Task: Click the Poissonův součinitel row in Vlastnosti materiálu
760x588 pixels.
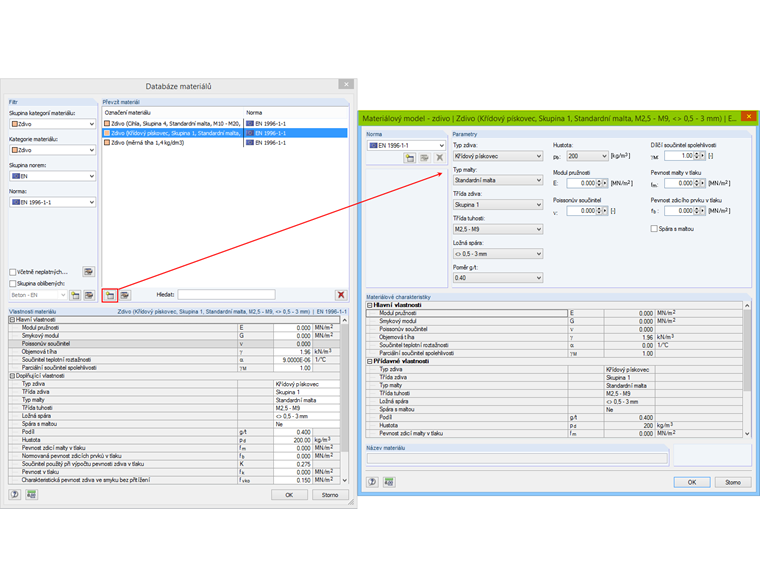Action: coord(174,344)
